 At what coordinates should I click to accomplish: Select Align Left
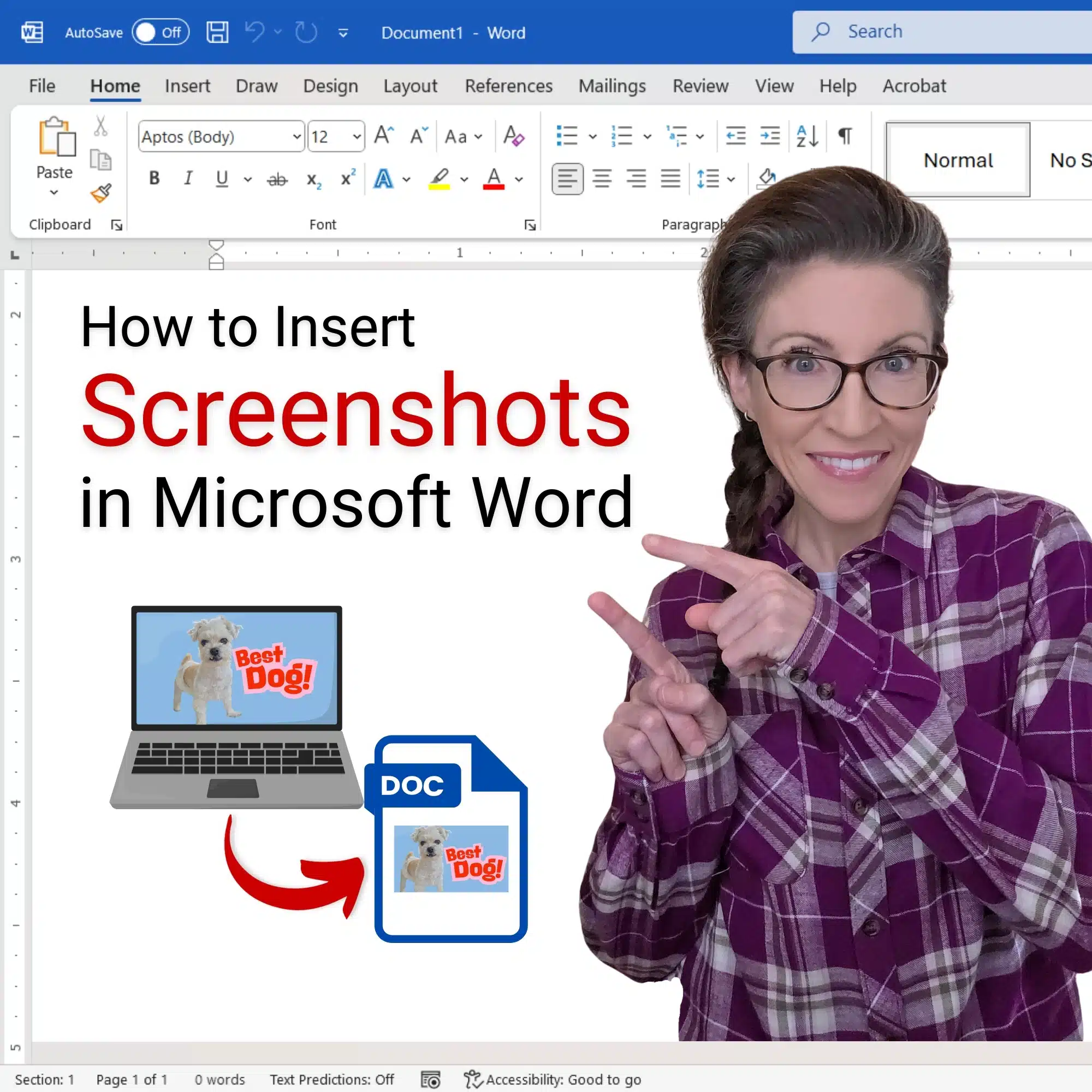click(x=567, y=179)
